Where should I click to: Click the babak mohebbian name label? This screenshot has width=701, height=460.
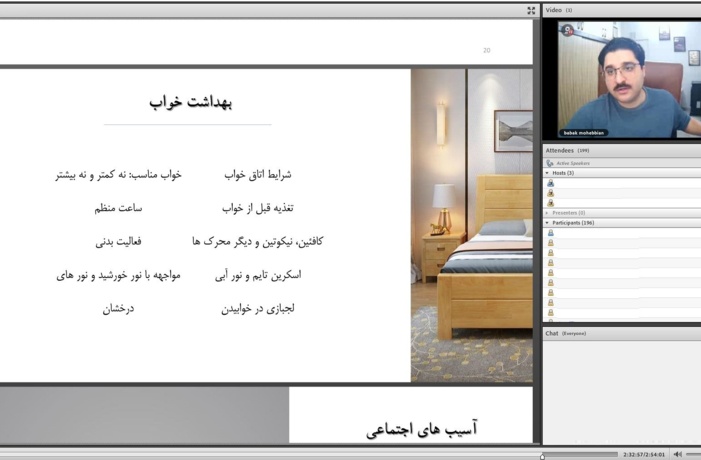[583, 133]
